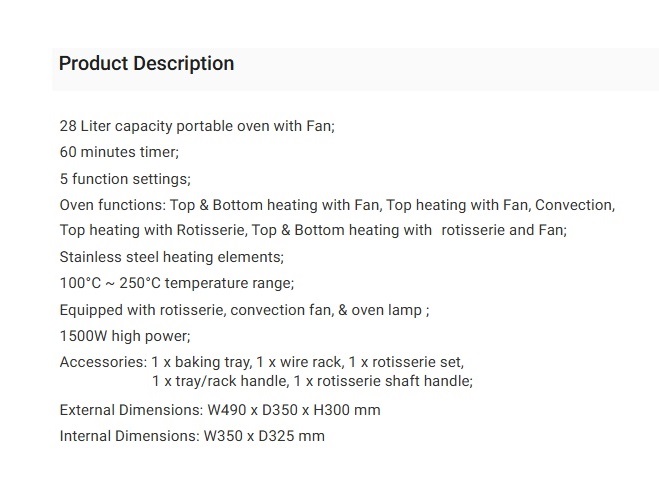This screenshot has height=482, width=659.
Task: Click 'rotisserie and Fan;' text
Action: click(x=503, y=230)
